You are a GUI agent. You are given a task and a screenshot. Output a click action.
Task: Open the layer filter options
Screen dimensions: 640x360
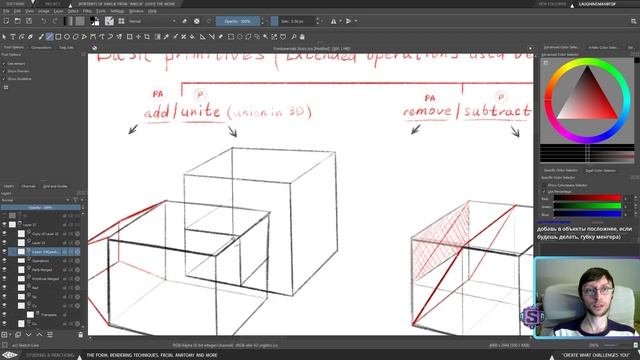point(76,200)
